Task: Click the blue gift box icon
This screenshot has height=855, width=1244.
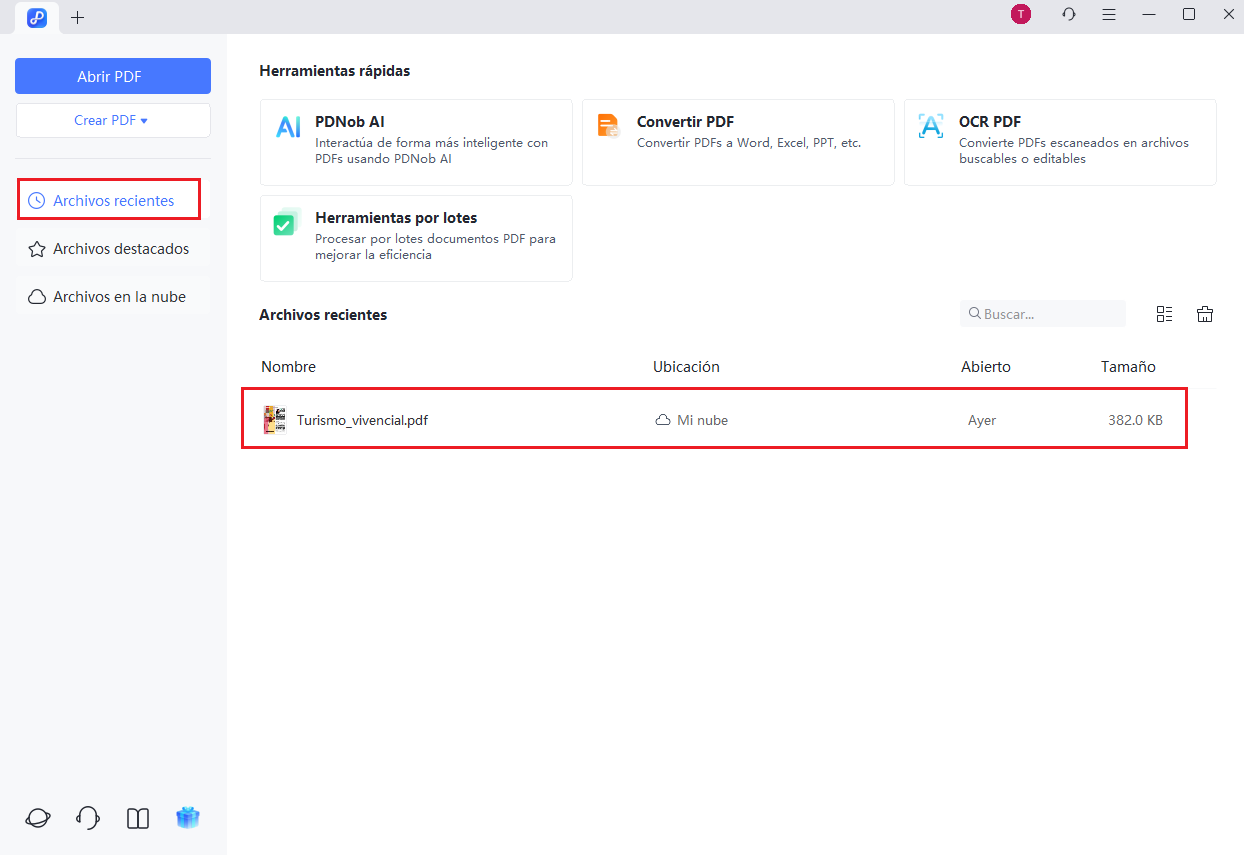Action: point(188,818)
